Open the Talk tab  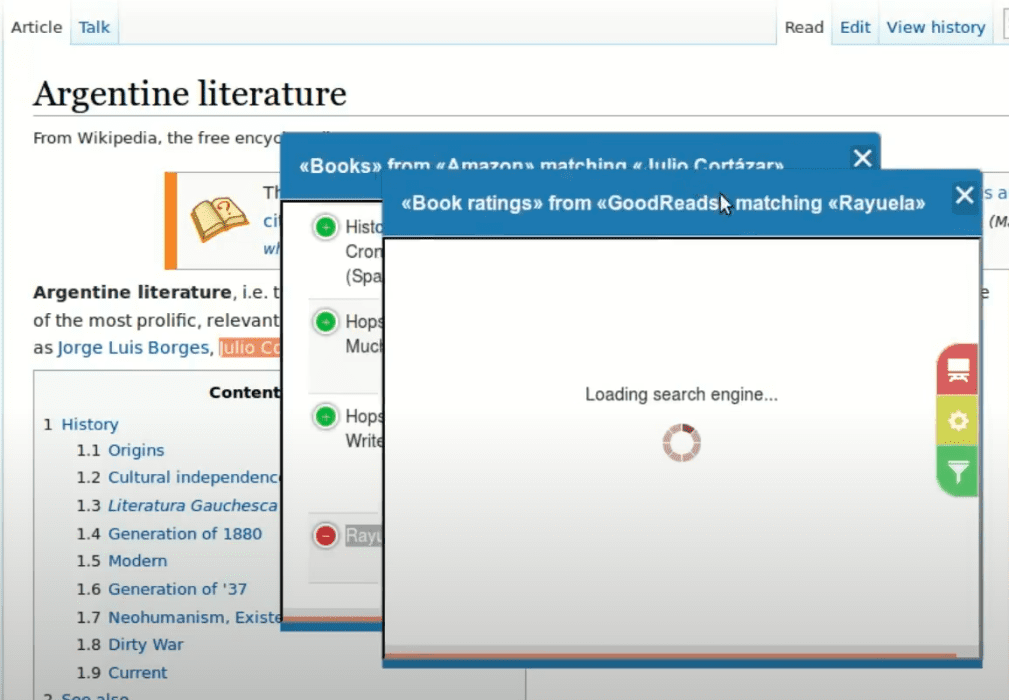(x=94, y=27)
